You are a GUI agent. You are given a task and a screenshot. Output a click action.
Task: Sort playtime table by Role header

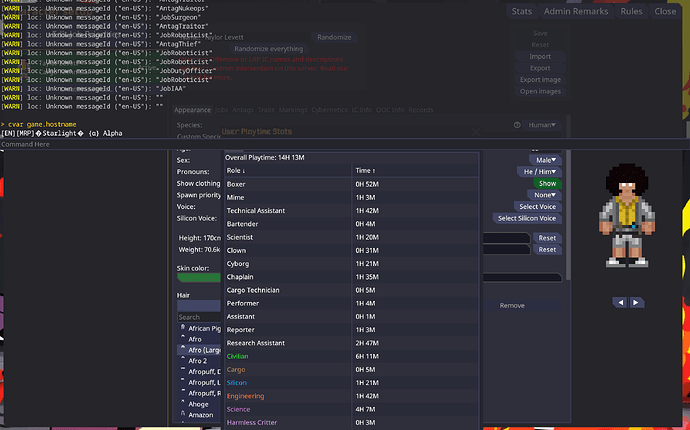click(x=288, y=171)
